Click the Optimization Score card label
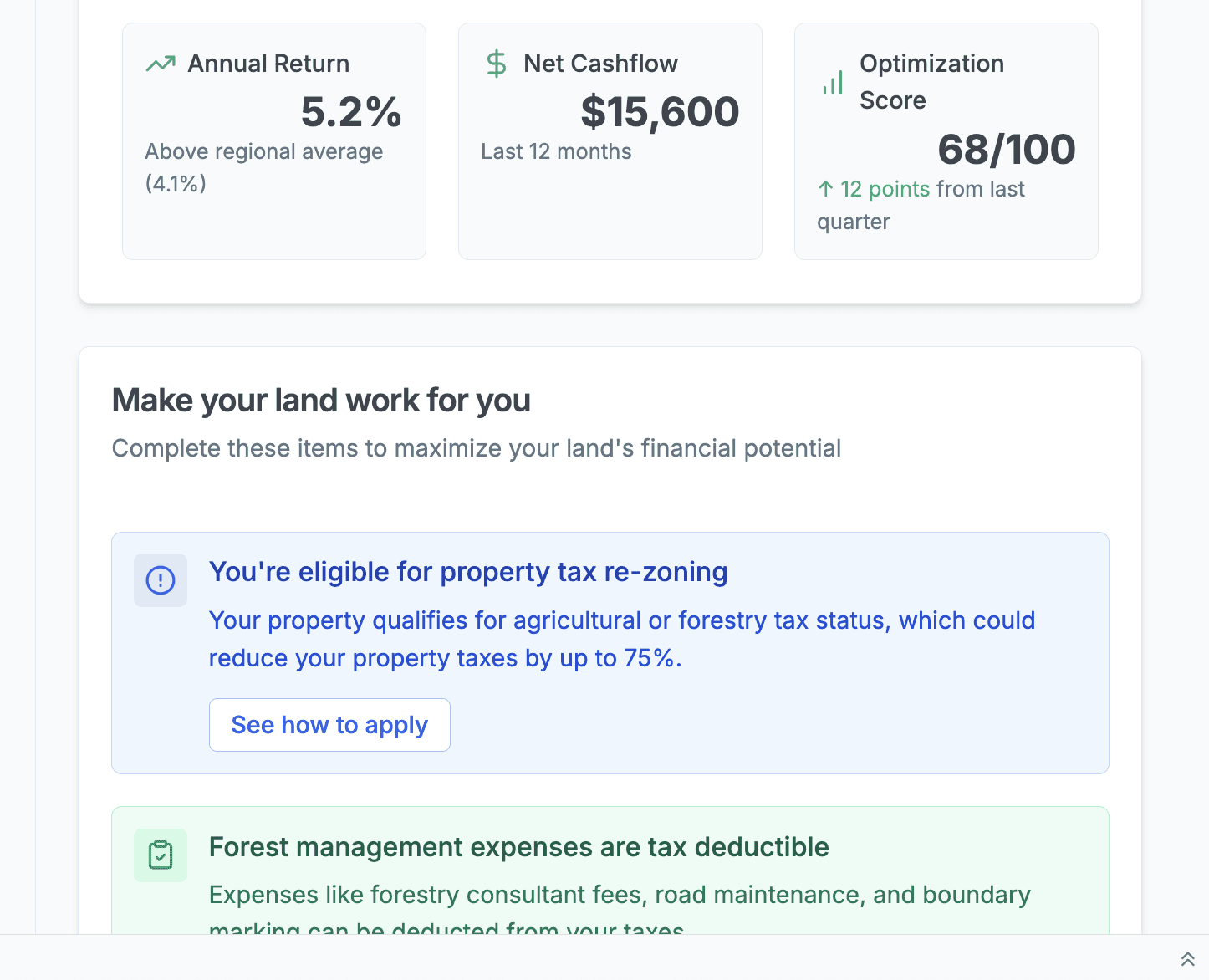1209x980 pixels. pos(931,82)
